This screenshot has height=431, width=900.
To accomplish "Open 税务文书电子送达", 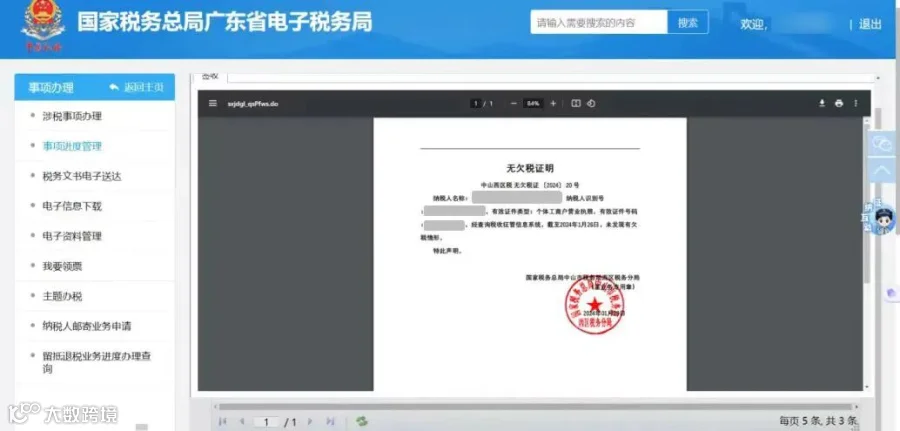I will [82, 176].
